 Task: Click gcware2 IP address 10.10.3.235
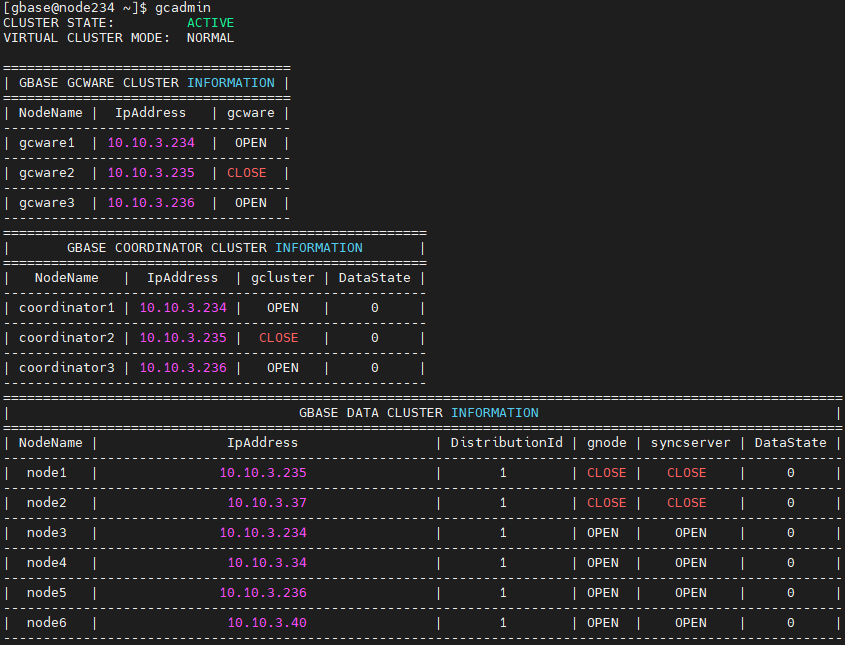151,173
